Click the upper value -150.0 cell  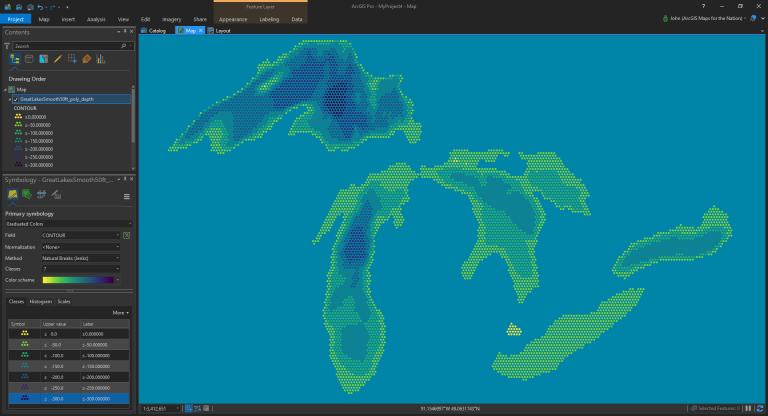(61, 367)
